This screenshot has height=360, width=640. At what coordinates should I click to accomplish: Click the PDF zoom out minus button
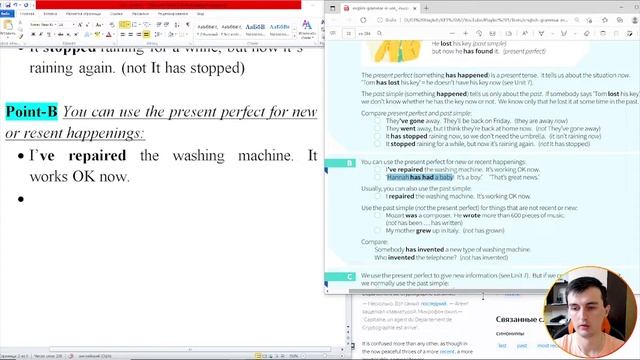(x=452, y=33)
